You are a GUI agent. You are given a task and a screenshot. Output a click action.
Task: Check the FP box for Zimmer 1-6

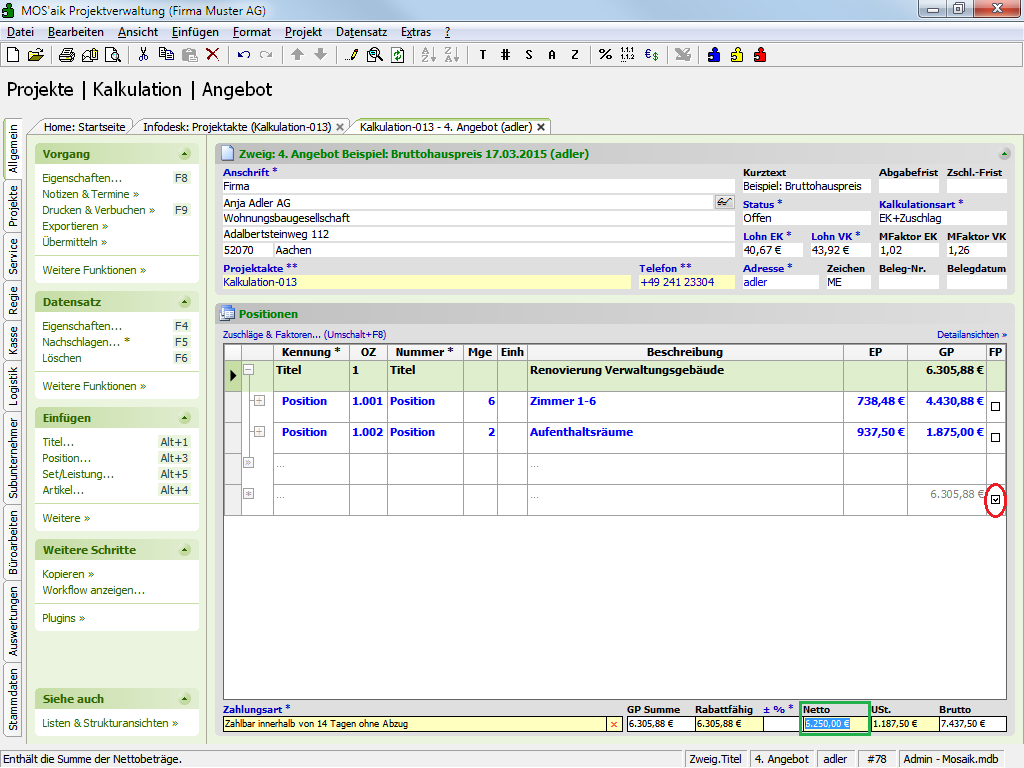995,407
